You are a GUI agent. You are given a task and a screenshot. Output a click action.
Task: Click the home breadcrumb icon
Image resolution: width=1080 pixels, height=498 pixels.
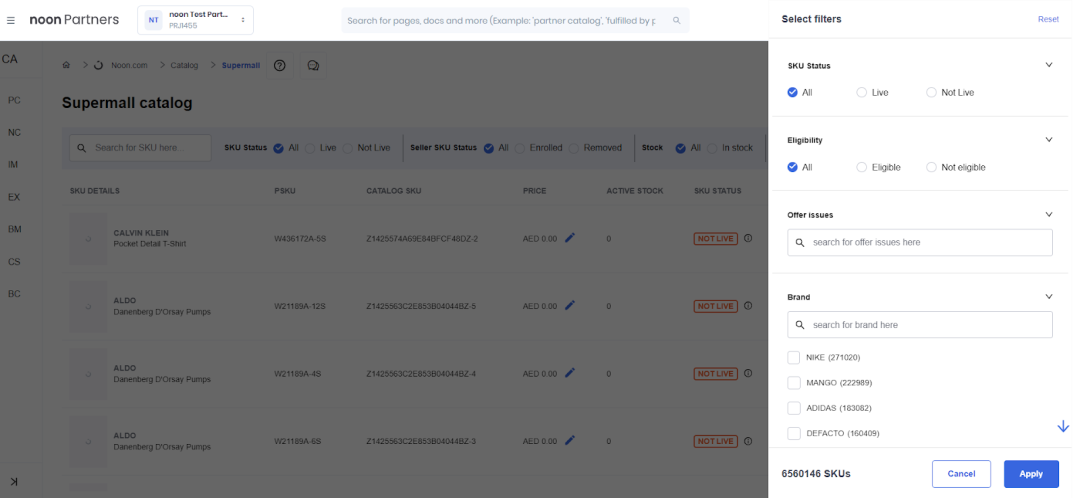[x=66, y=65]
